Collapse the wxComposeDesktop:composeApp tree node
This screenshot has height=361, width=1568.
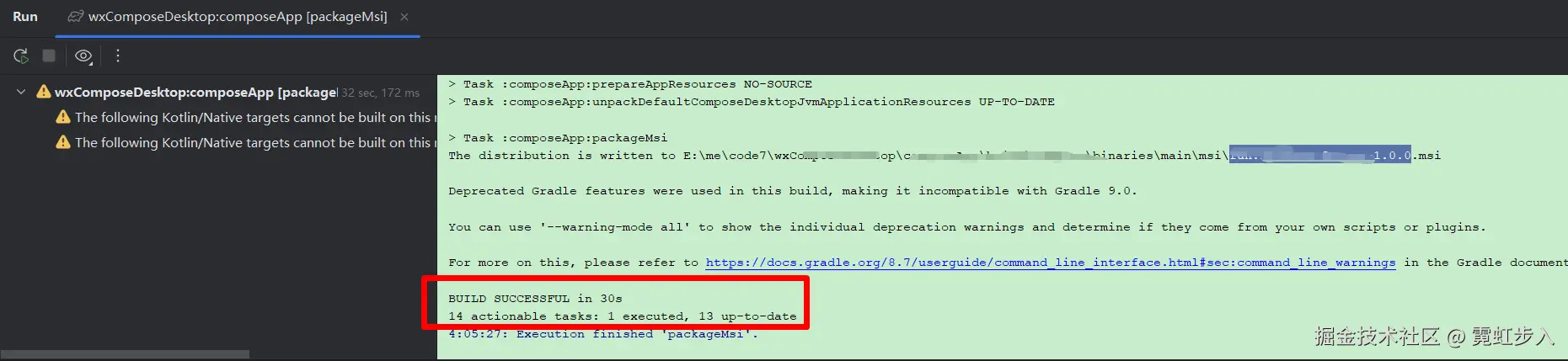(x=21, y=93)
